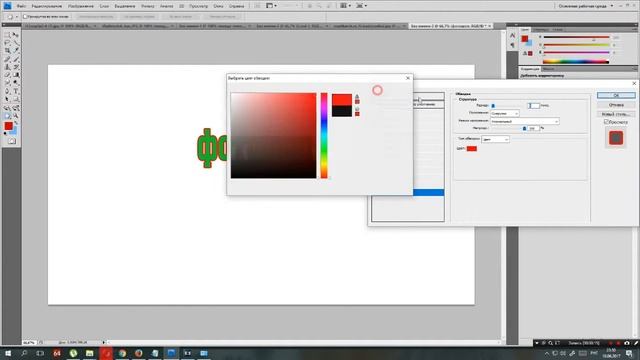Image resolution: width=640 pixels, height=360 pixels.
Task: Toggle Просмотр checkbox in Layer Style dialog
Action: pos(606,122)
